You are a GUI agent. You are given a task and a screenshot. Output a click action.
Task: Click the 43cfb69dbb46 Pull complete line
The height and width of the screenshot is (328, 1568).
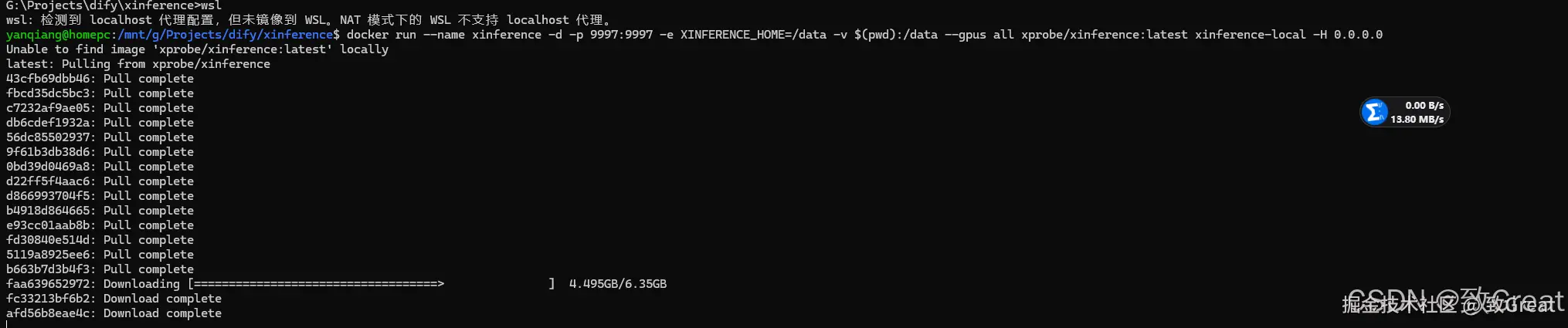point(100,79)
